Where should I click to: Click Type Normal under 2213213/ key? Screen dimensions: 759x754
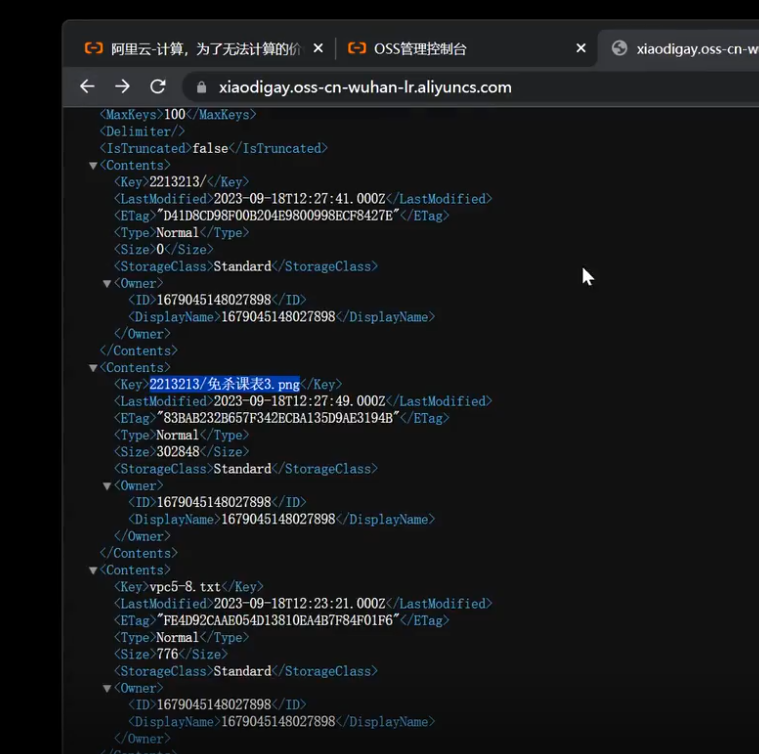click(178, 233)
